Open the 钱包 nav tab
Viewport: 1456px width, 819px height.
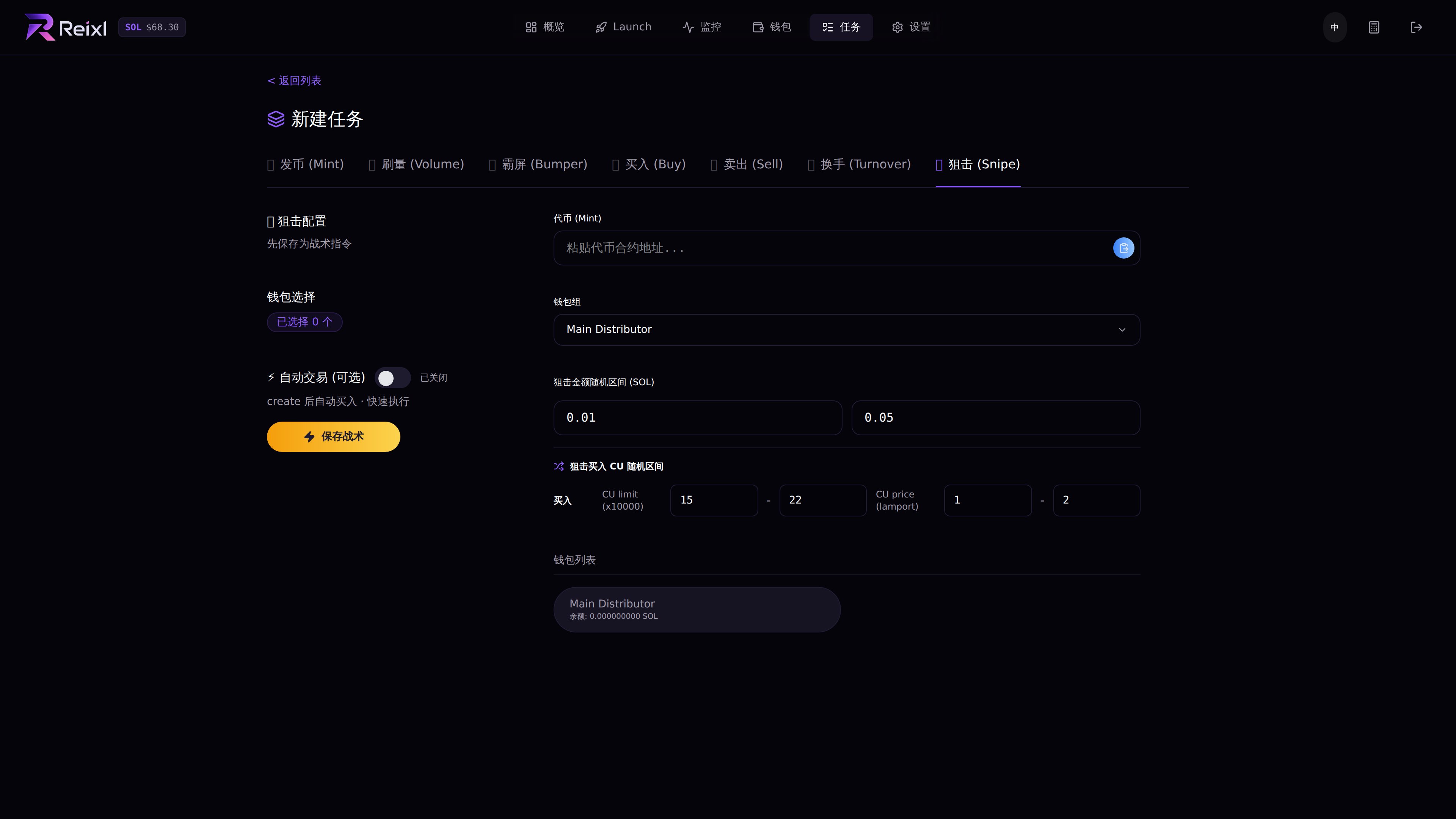(772, 27)
